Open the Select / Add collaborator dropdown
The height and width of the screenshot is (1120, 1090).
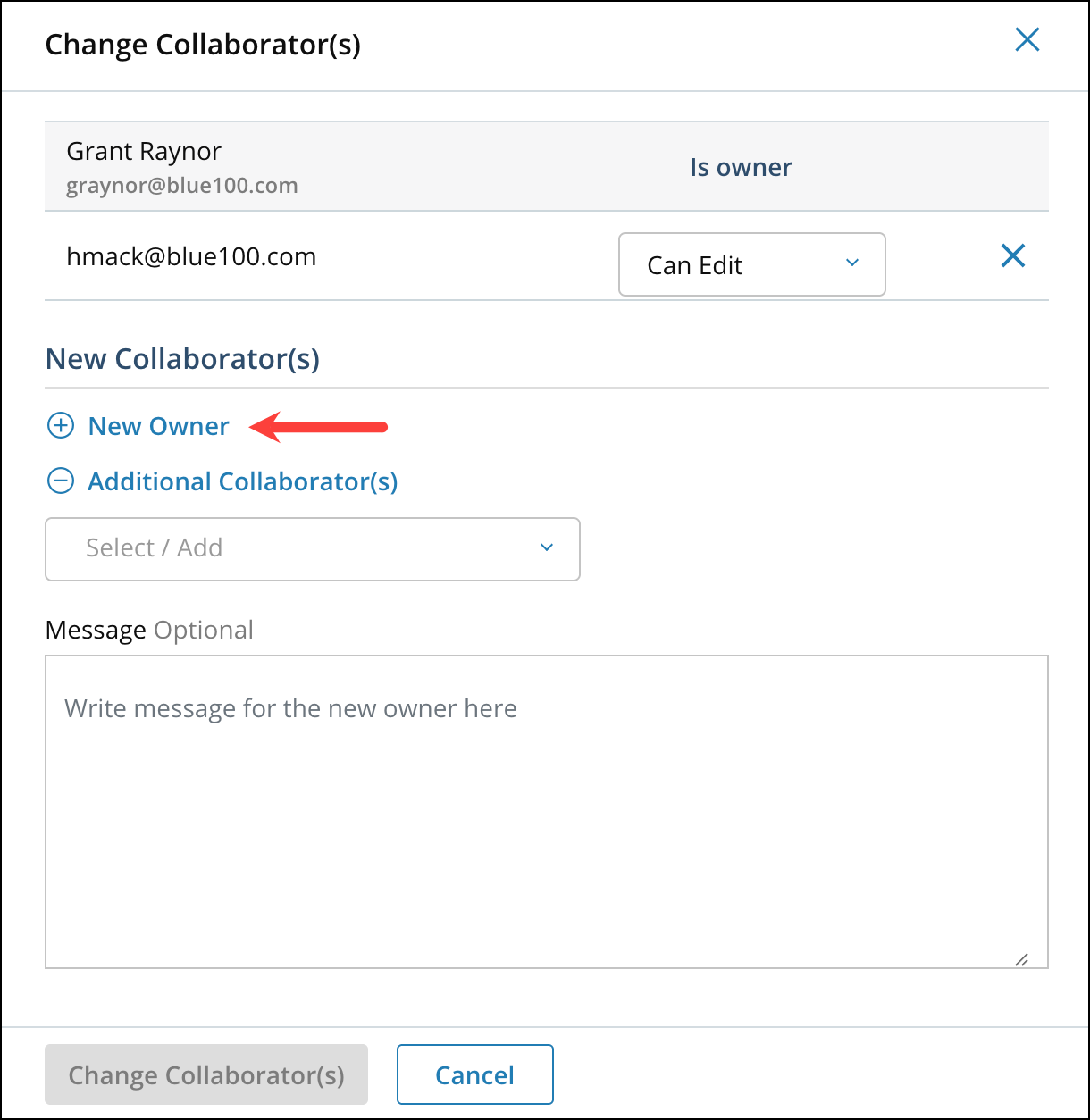(x=312, y=548)
